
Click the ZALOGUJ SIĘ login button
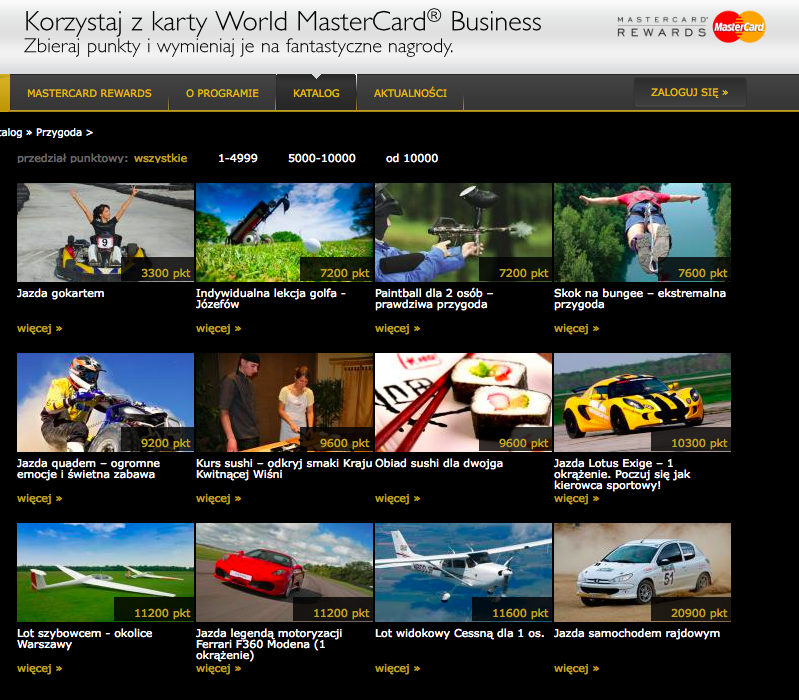pyautogui.click(x=689, y=92)
